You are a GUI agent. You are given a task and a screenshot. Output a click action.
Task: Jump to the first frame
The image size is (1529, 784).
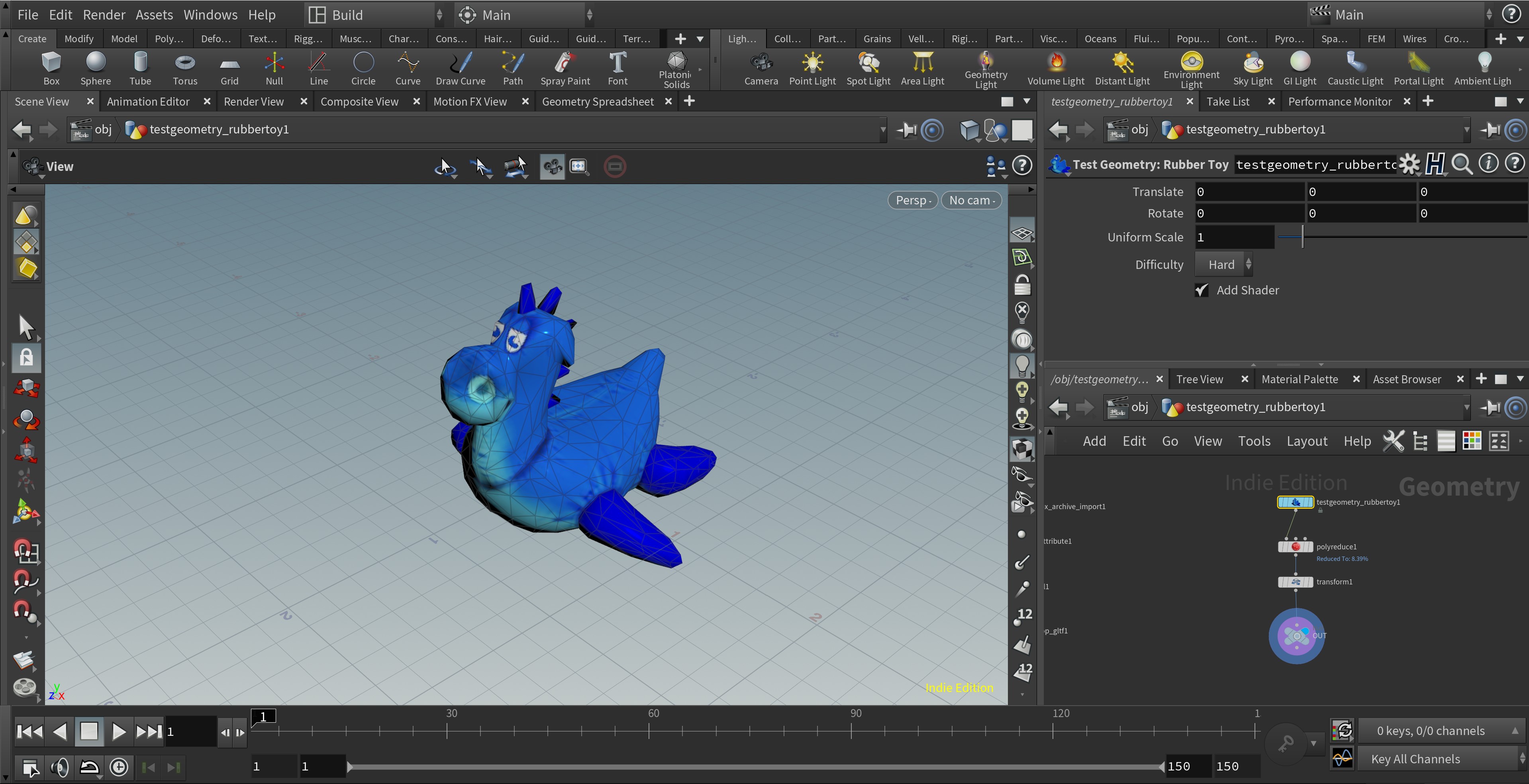[x=29, y=732]
